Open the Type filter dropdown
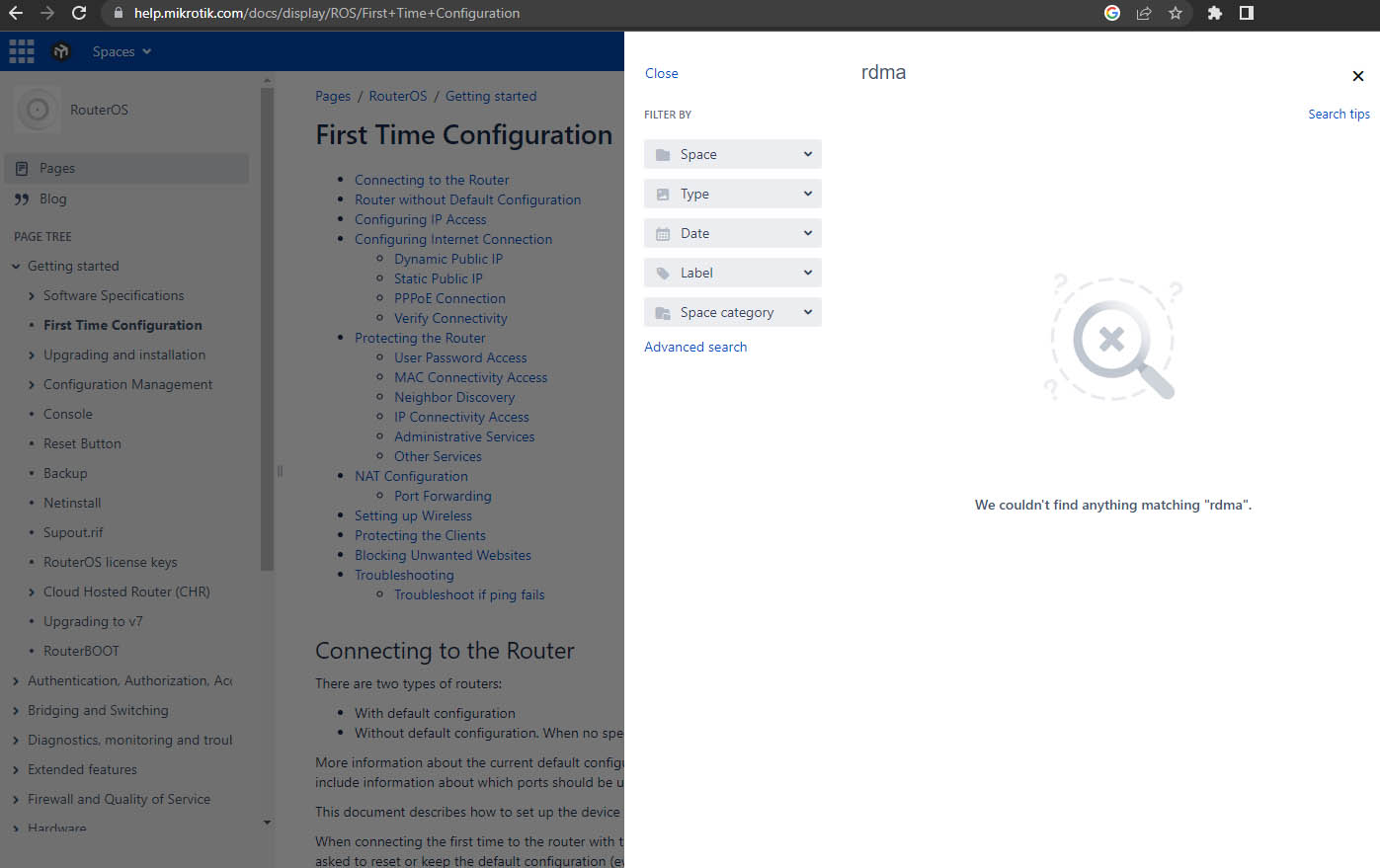 [732, 194]
